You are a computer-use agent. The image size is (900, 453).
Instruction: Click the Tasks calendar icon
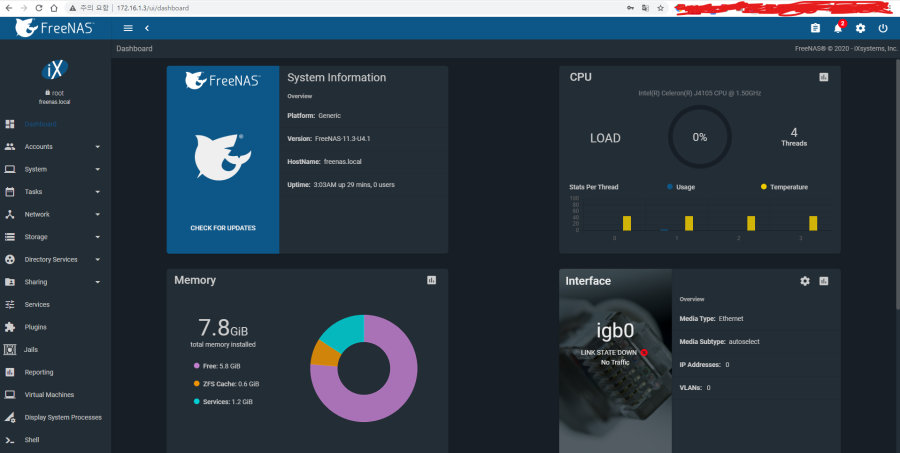[10, 192]
